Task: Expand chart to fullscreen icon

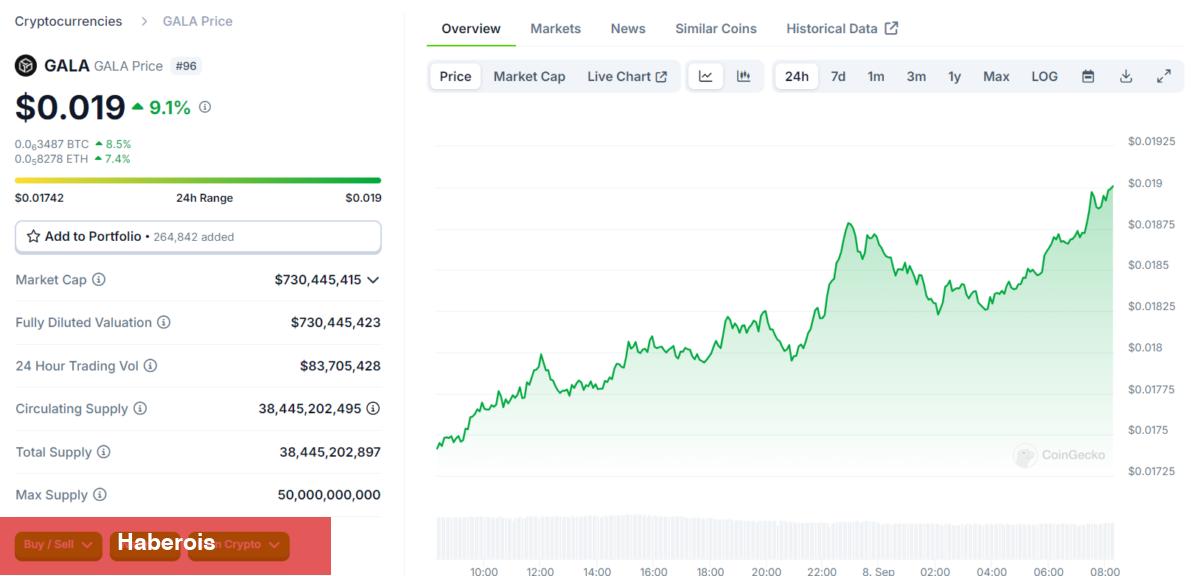Action: coord(1164,77)
